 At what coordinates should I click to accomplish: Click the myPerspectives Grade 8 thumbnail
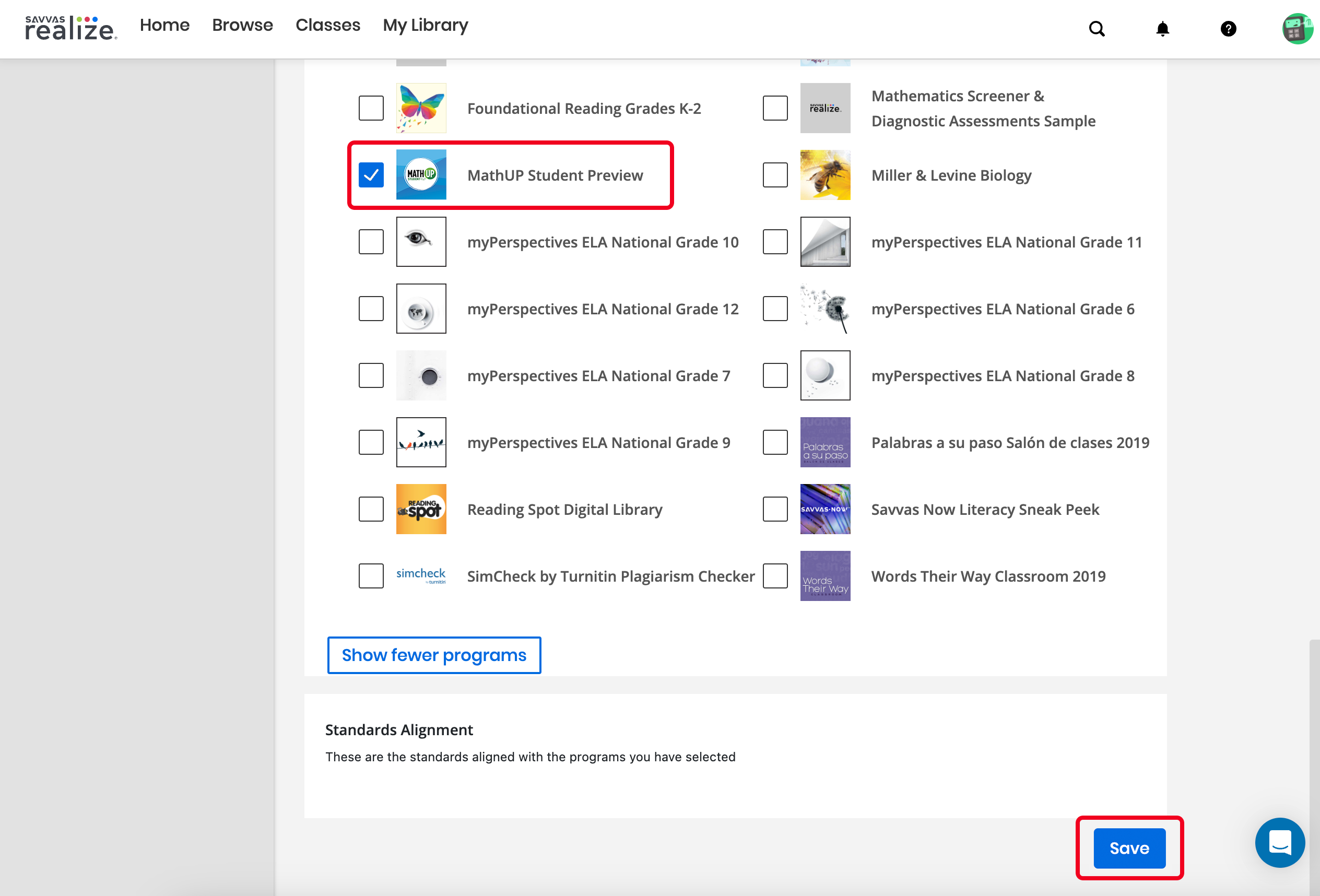click(826, 375)
